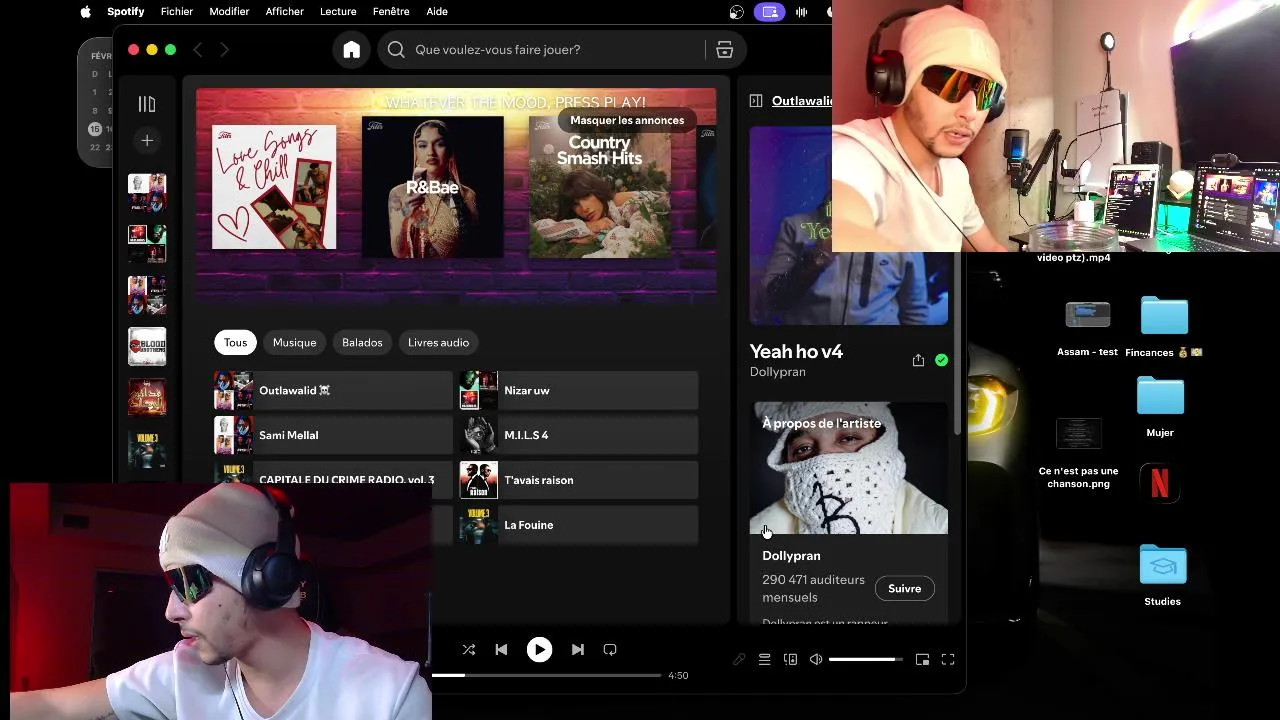Open the mini player
This screenshot has height=720, width=1280.
pos(922,660)
